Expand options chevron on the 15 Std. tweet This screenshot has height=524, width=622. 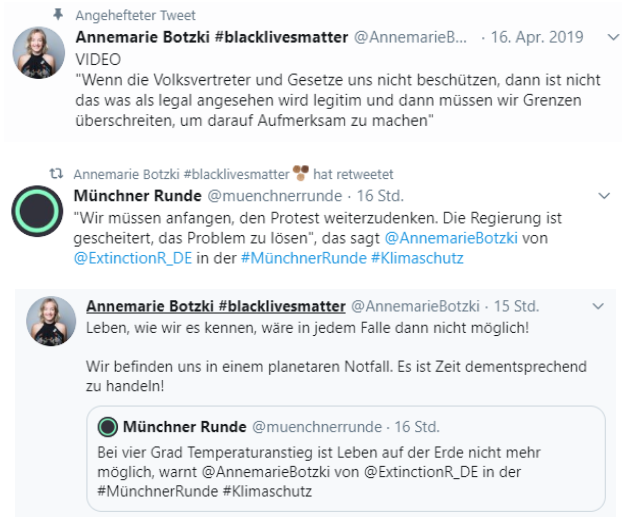[x=598, y=305]
